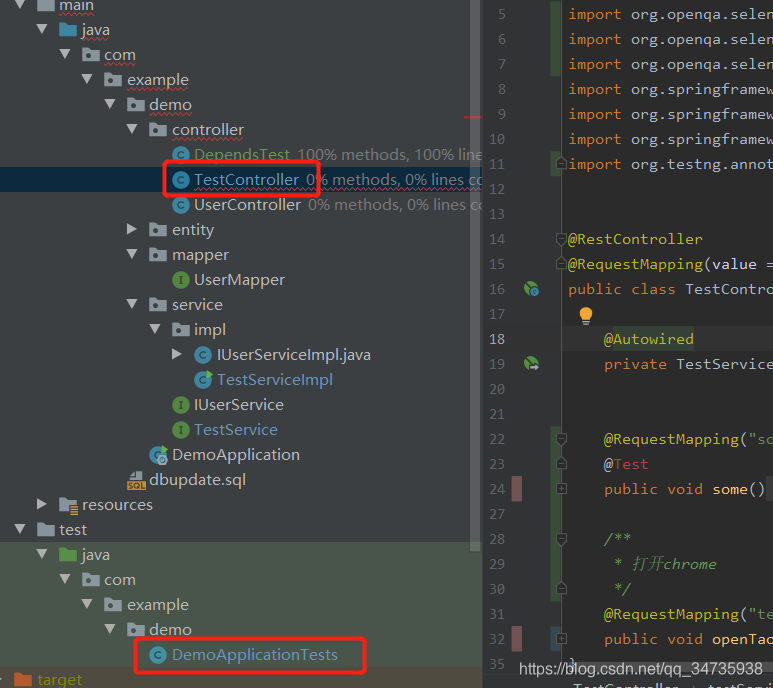Click the TestServiceImpl class icon
This screenshot has height=688, width=773.
pyautogui.click(x=203, y=379)
